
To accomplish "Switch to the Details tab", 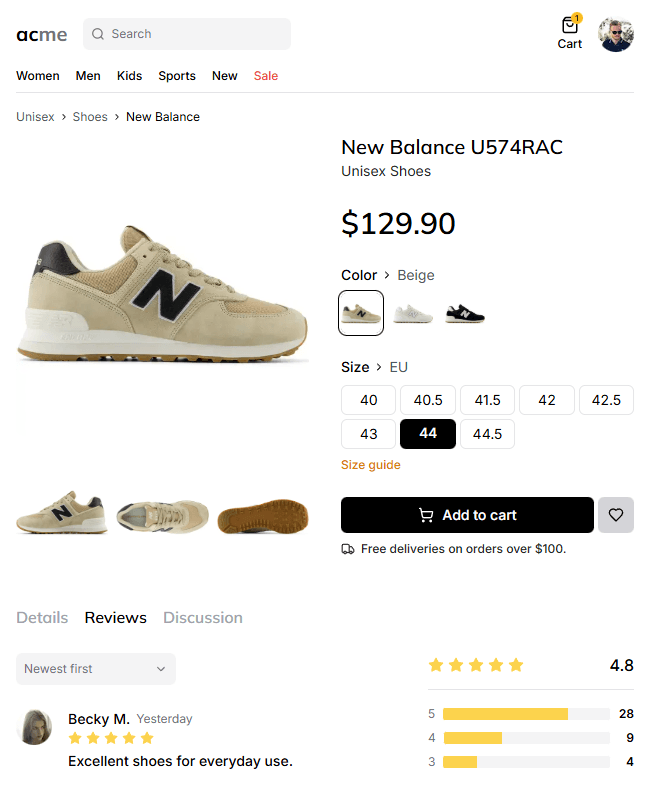I will 42,617.
